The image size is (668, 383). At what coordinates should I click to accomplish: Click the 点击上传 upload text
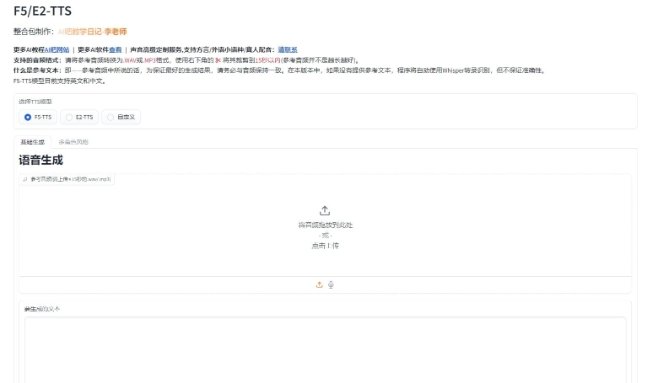pyautogui.click(x=325, y=245)
